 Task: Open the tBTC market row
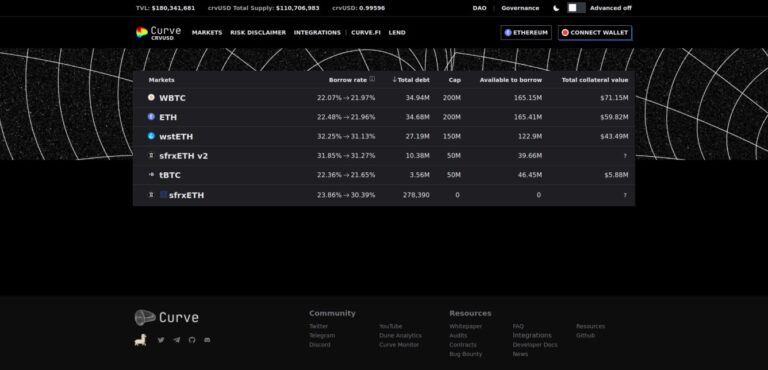(x=384, y=175)
